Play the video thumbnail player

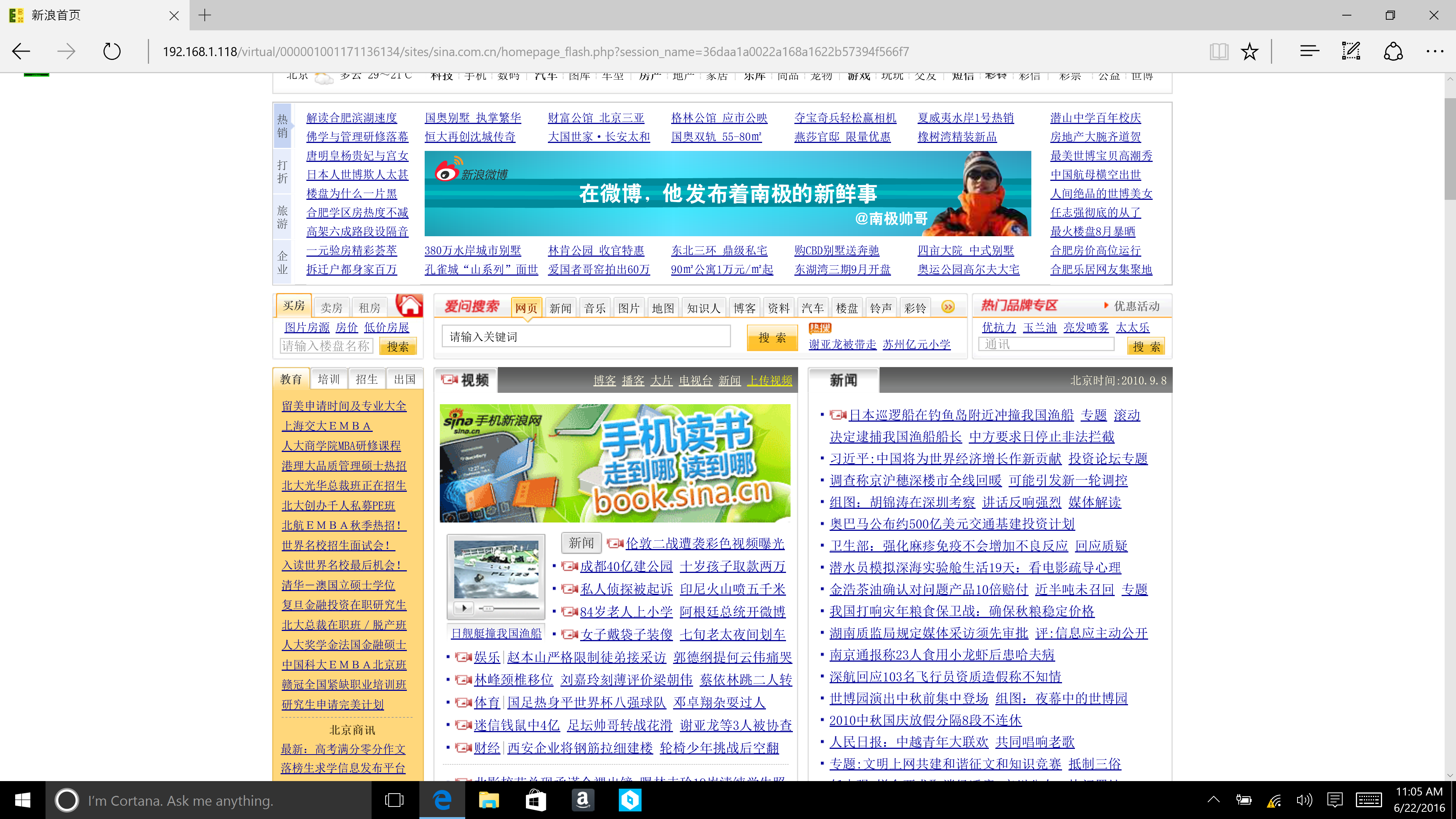point(464,608)
